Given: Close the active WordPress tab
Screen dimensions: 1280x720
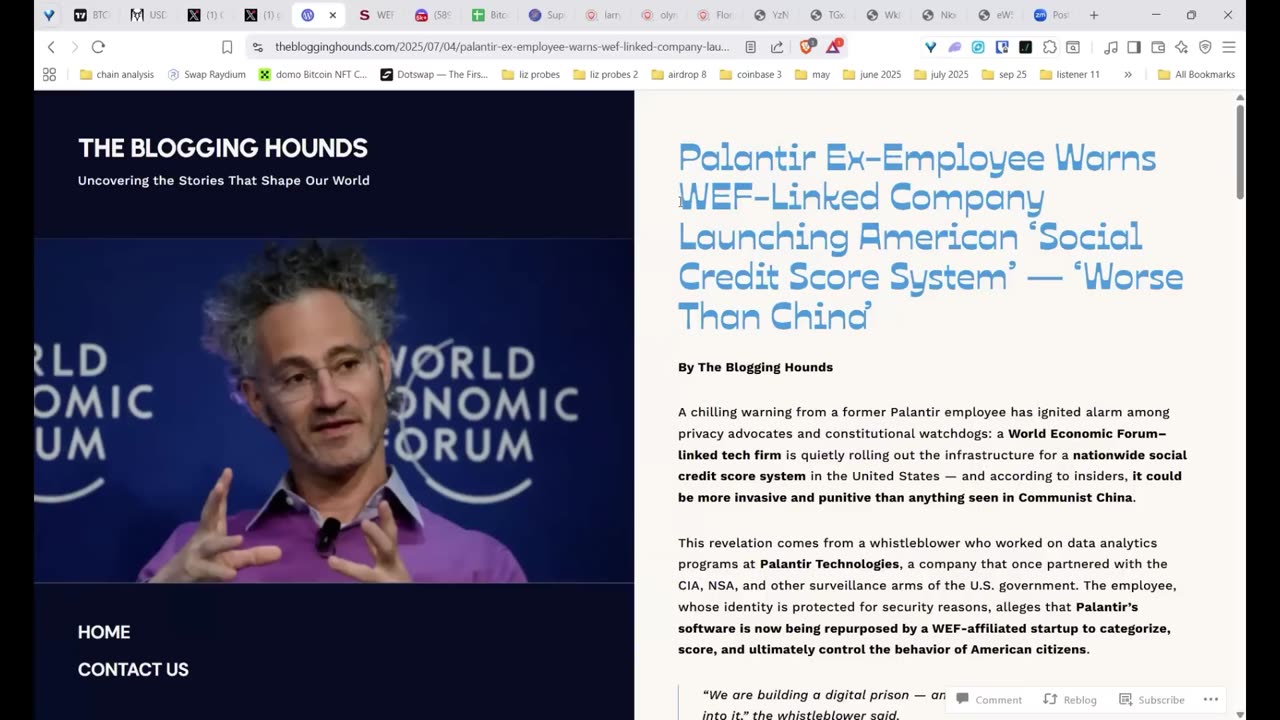Looking at the screenshot, I should coord(332,15).
